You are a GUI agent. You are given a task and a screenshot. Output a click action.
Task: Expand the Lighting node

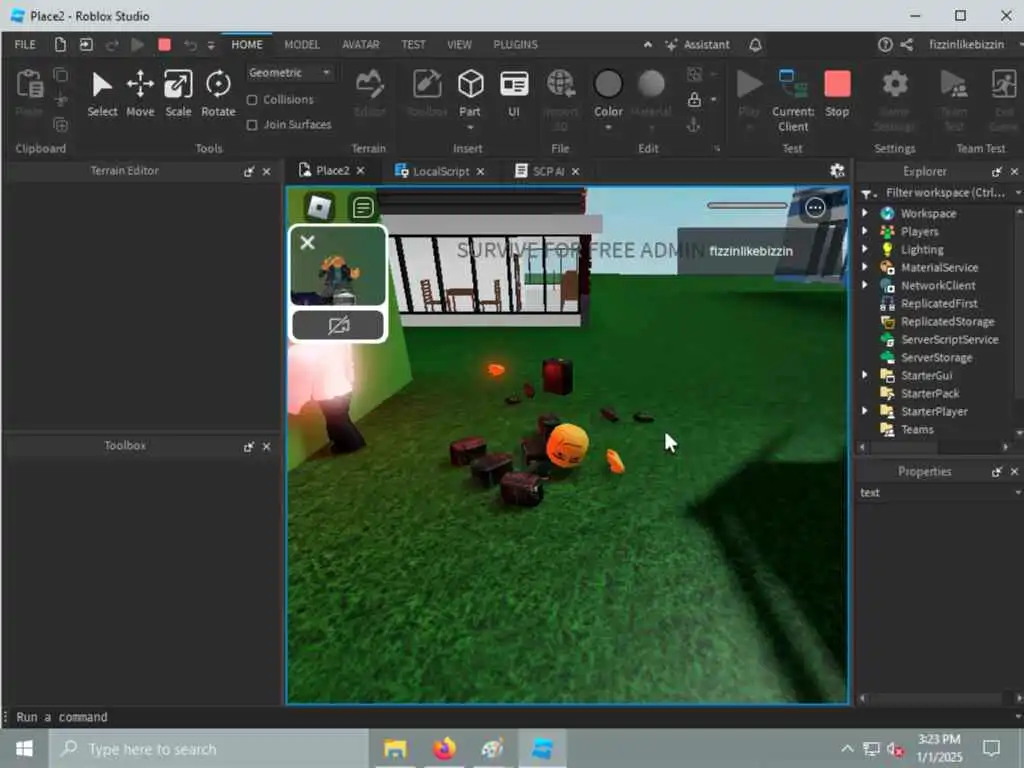pos(865,249)
